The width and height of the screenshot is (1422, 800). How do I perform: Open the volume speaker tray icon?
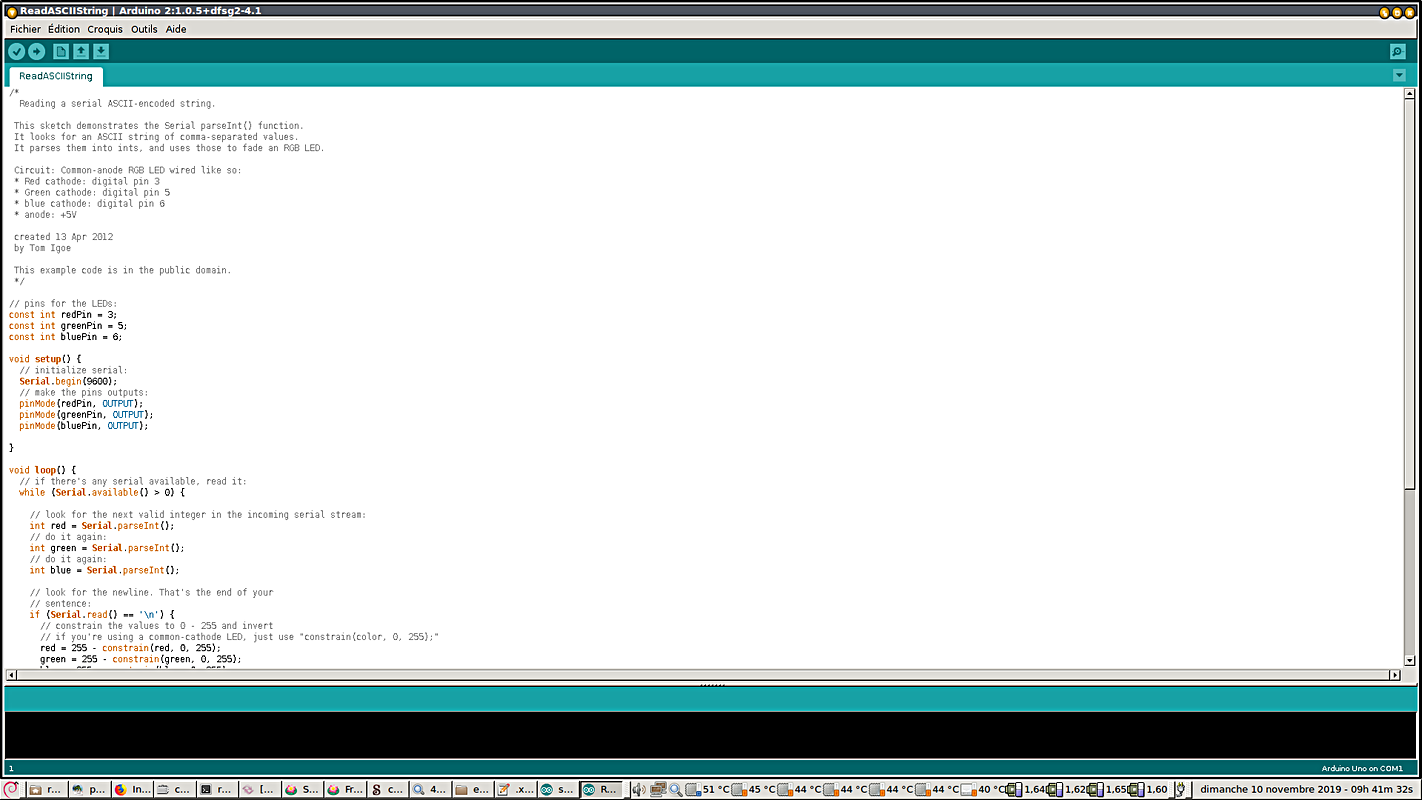coord(638,789)
